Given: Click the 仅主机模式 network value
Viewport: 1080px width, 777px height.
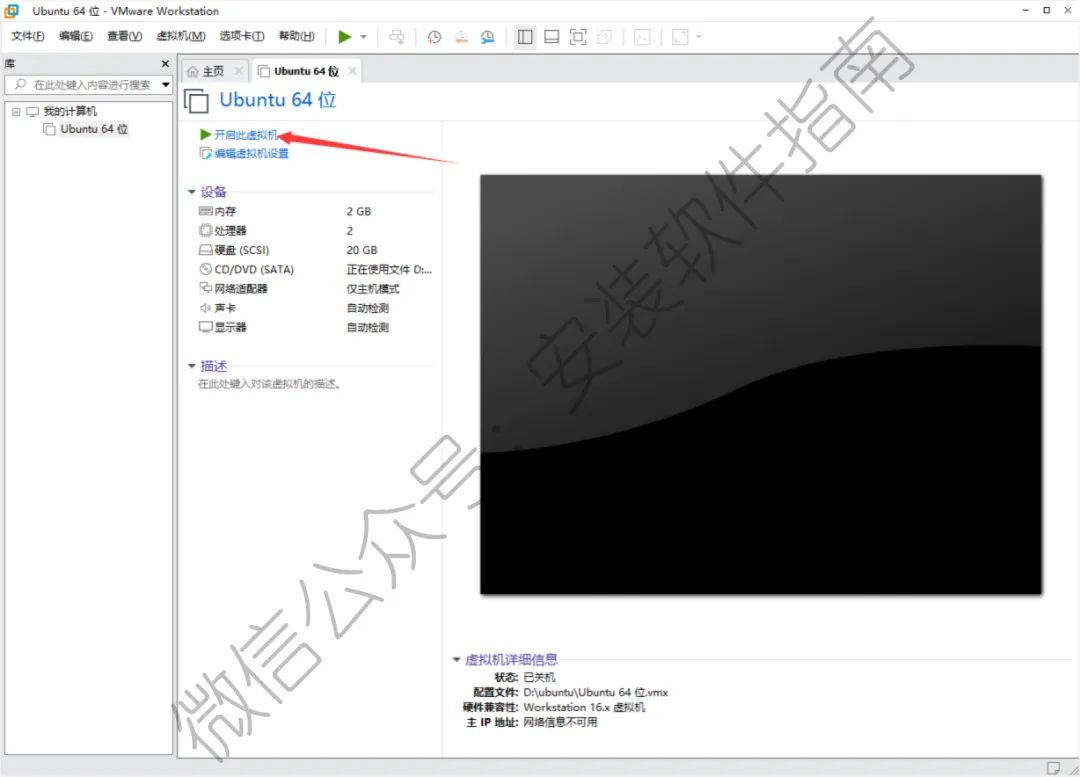Looking at the screenshot, I should [373, 289].
